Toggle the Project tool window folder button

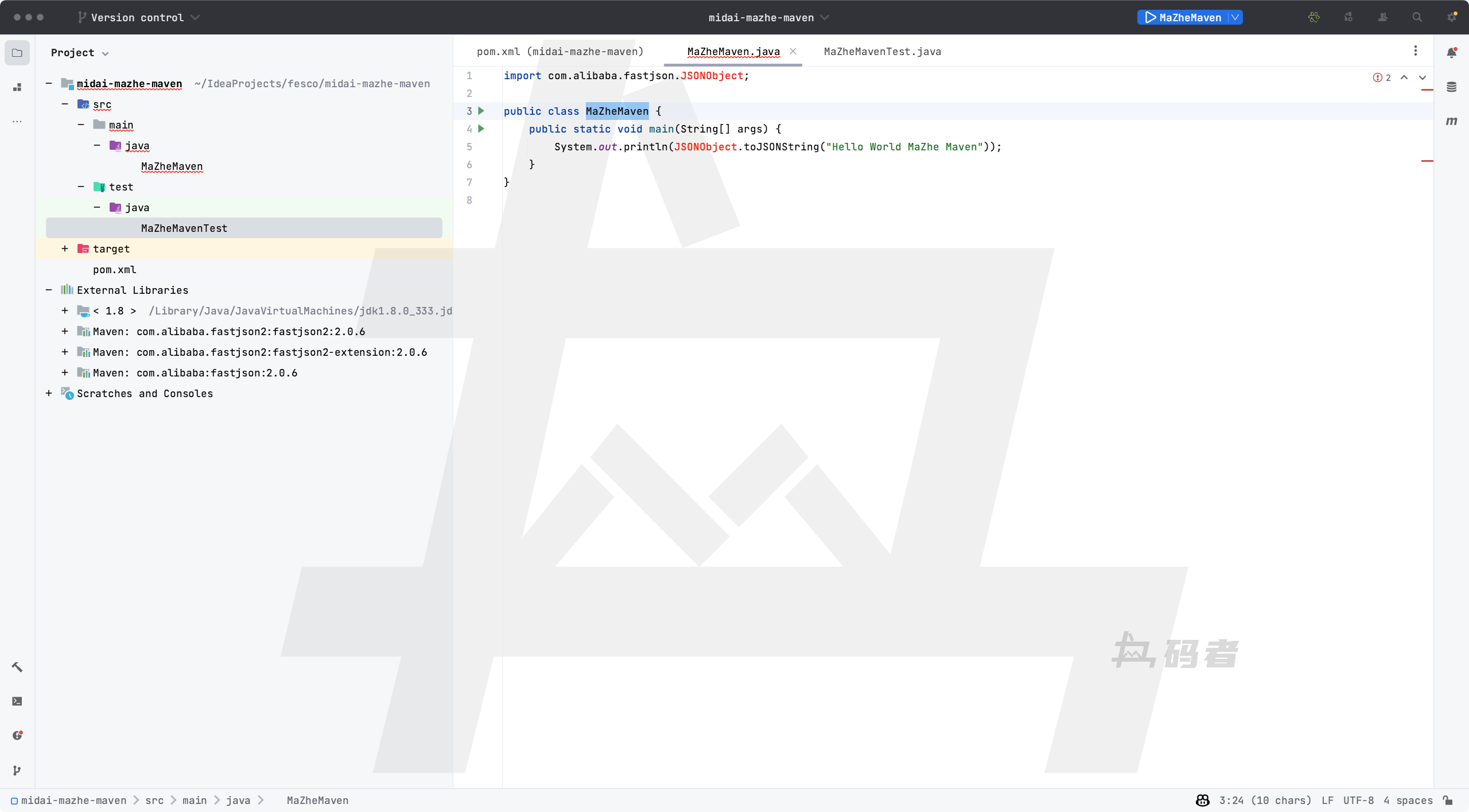point(17,53)
